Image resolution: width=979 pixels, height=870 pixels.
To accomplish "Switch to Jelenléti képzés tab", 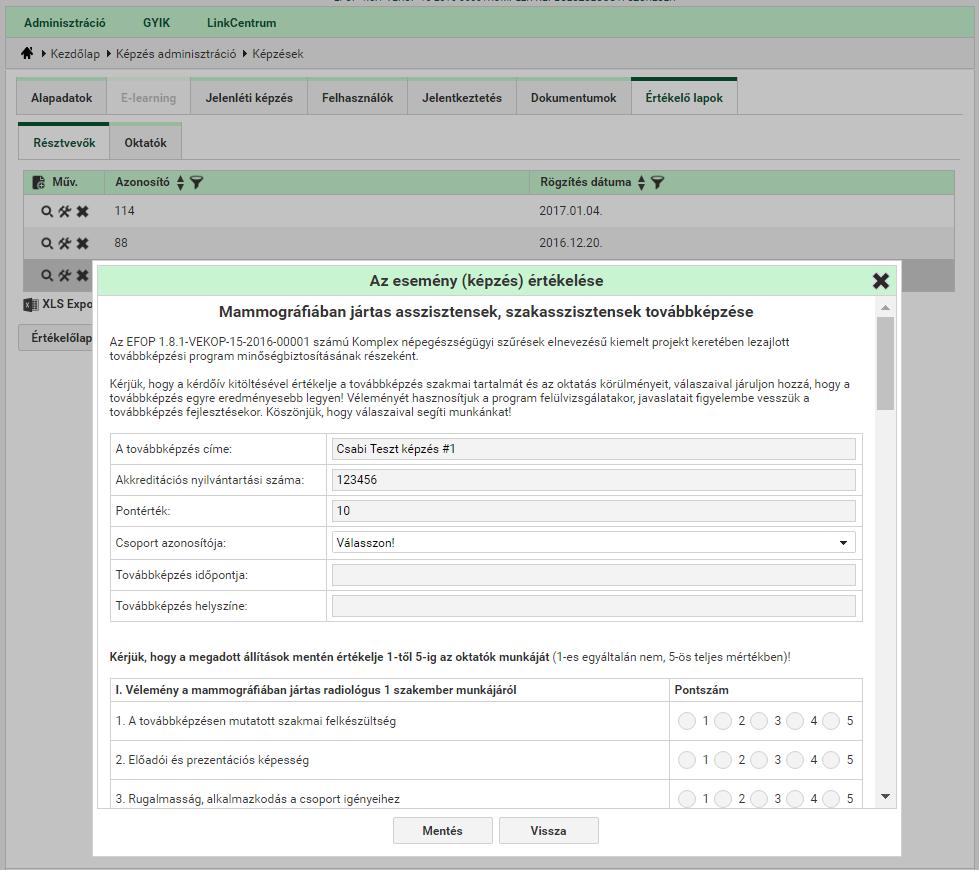I will coord(249,97).
